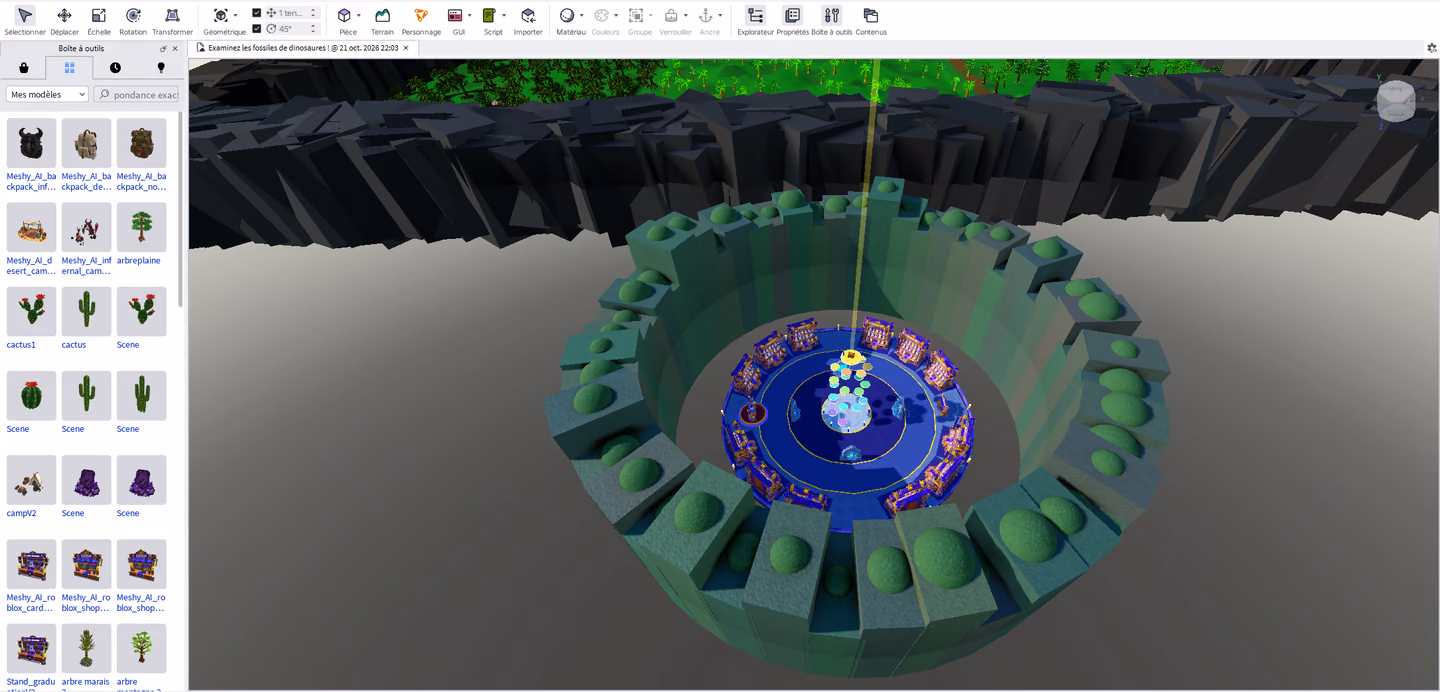Viewport: 1440px width, 692px height.
Task: Click the Géométrique mode icon
Action: (221, 16)
